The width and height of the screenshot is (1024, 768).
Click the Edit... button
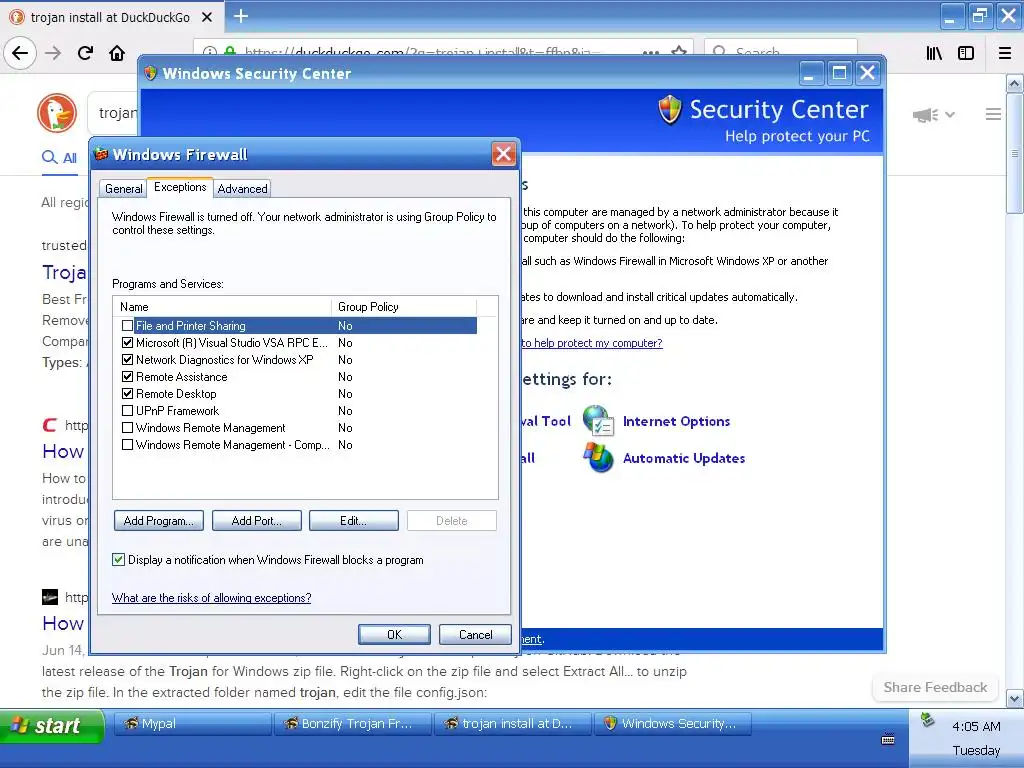(353, 520)
